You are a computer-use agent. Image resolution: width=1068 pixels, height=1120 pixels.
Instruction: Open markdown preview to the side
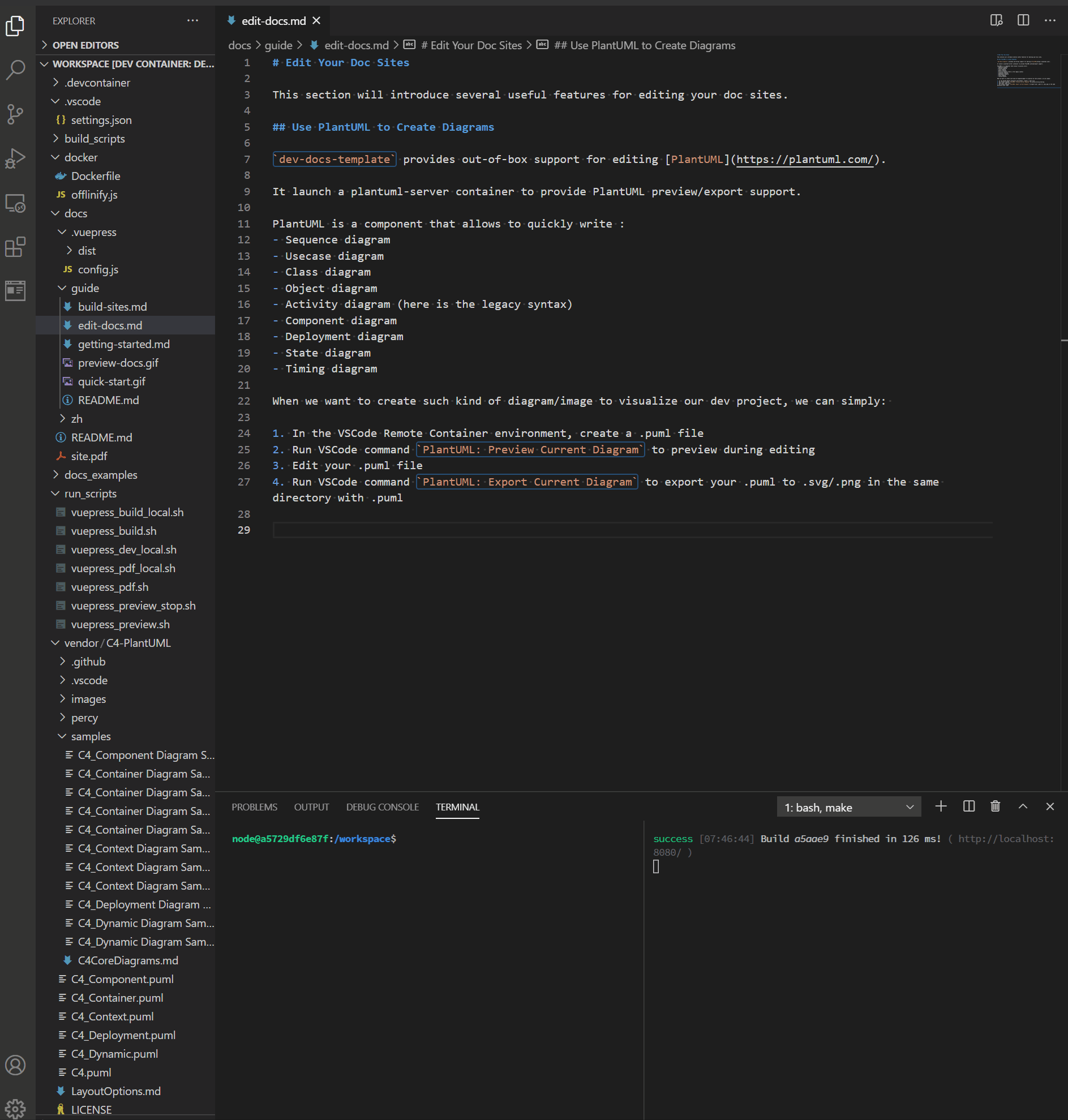[996, 20]
